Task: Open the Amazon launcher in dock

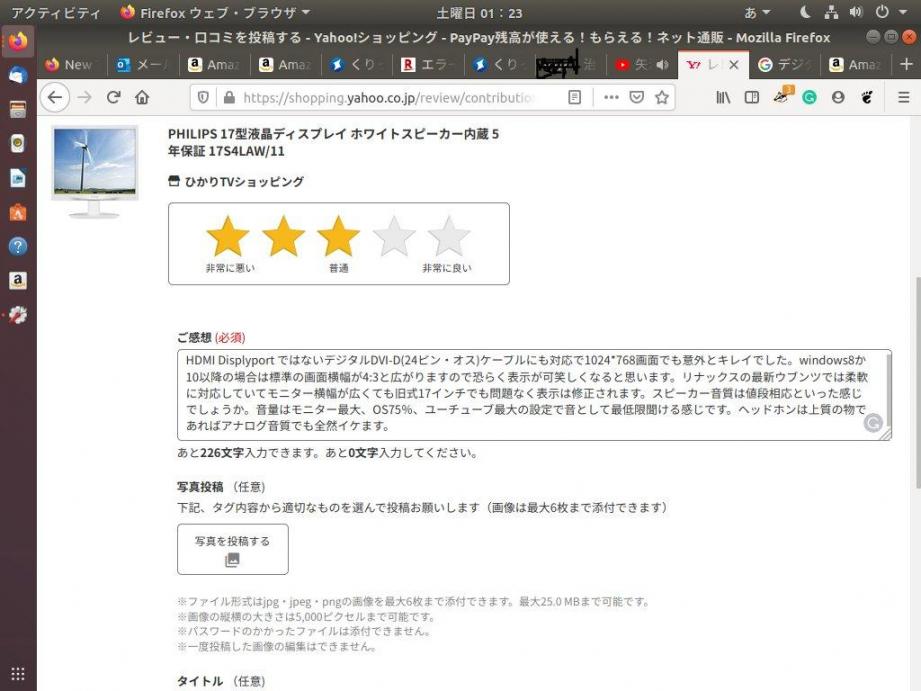Action: click(18, 280)
